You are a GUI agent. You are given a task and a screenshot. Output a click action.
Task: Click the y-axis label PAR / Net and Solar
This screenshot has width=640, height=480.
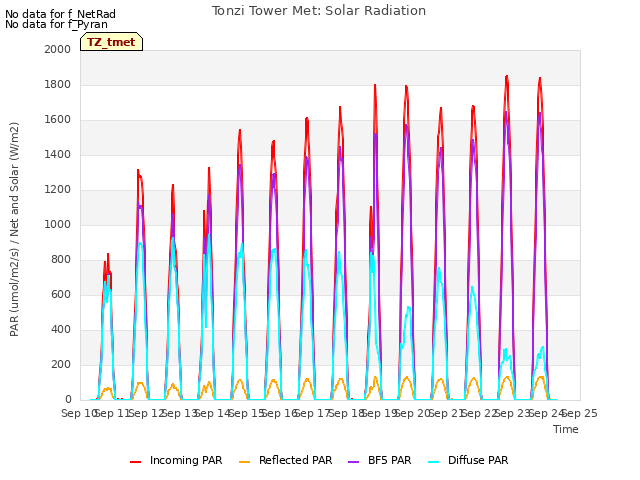[14, 229]
